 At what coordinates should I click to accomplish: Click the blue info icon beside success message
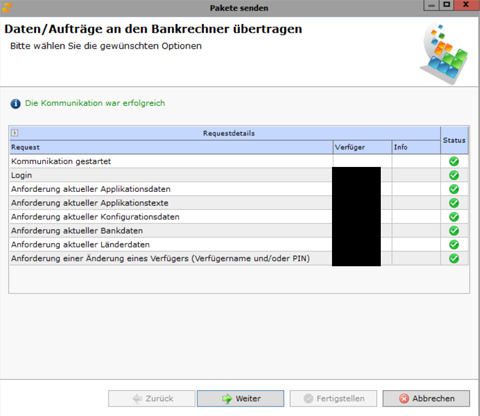tap(15, 104)
